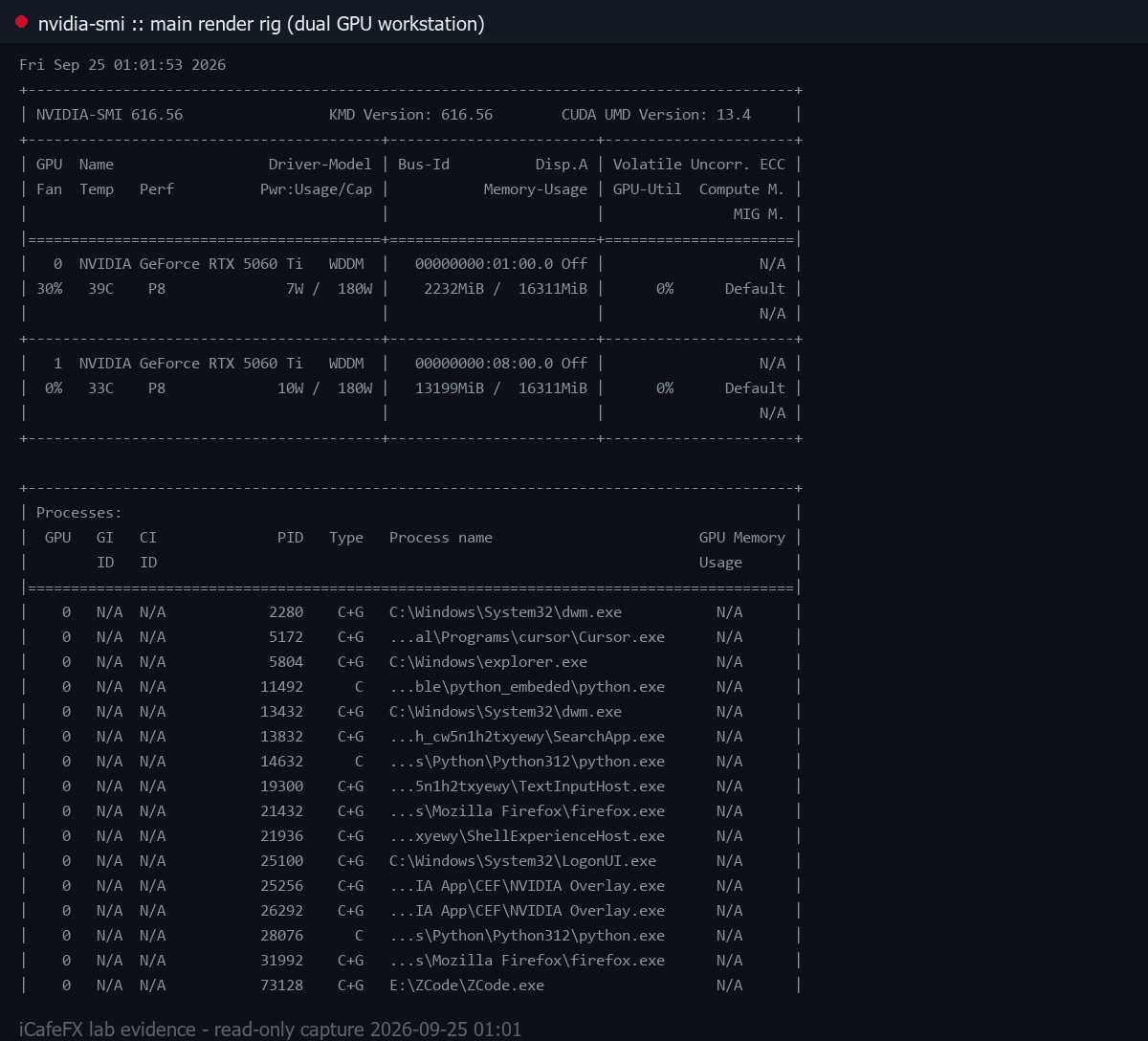Image resolution: width=1148 pixels, height=1041 pixels.
Task: Click the TextInputHost.exe process entry
Action: click(411, 786)
